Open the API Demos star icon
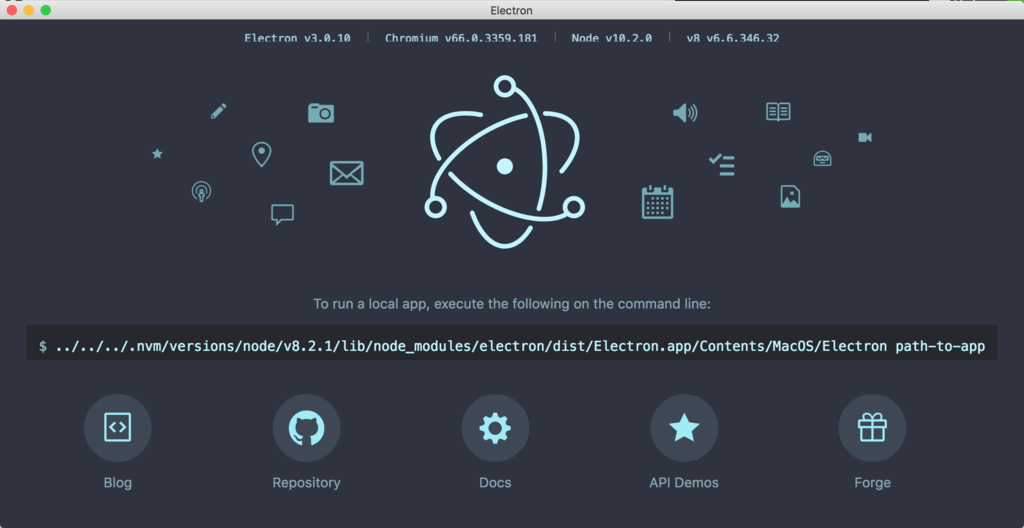 (684, 428)
